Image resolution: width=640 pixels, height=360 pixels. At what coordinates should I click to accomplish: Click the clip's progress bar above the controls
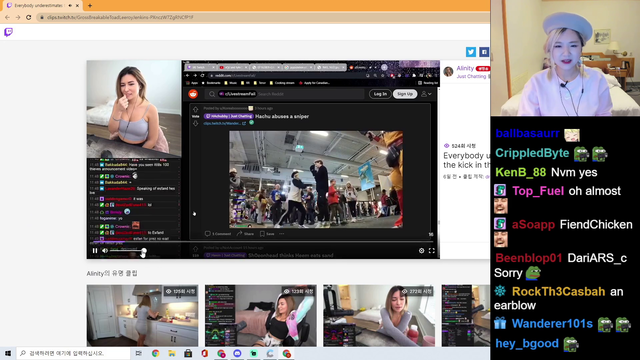point(263,242)
